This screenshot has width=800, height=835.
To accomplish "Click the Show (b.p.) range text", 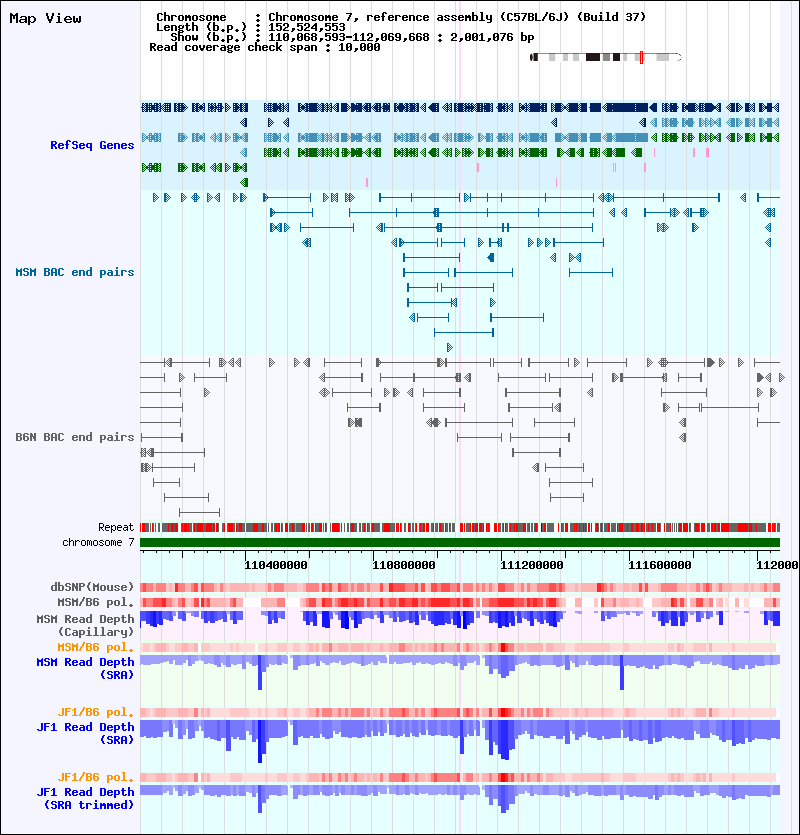I will coord(352,37).
